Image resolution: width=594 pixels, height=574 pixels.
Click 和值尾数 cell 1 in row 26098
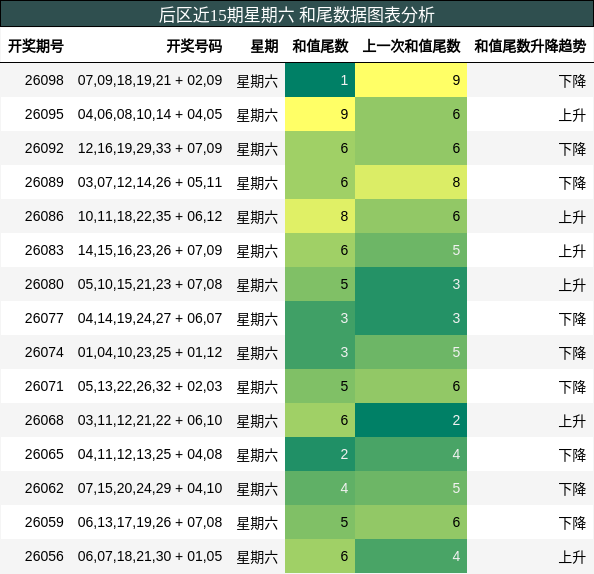coord(320,80)
